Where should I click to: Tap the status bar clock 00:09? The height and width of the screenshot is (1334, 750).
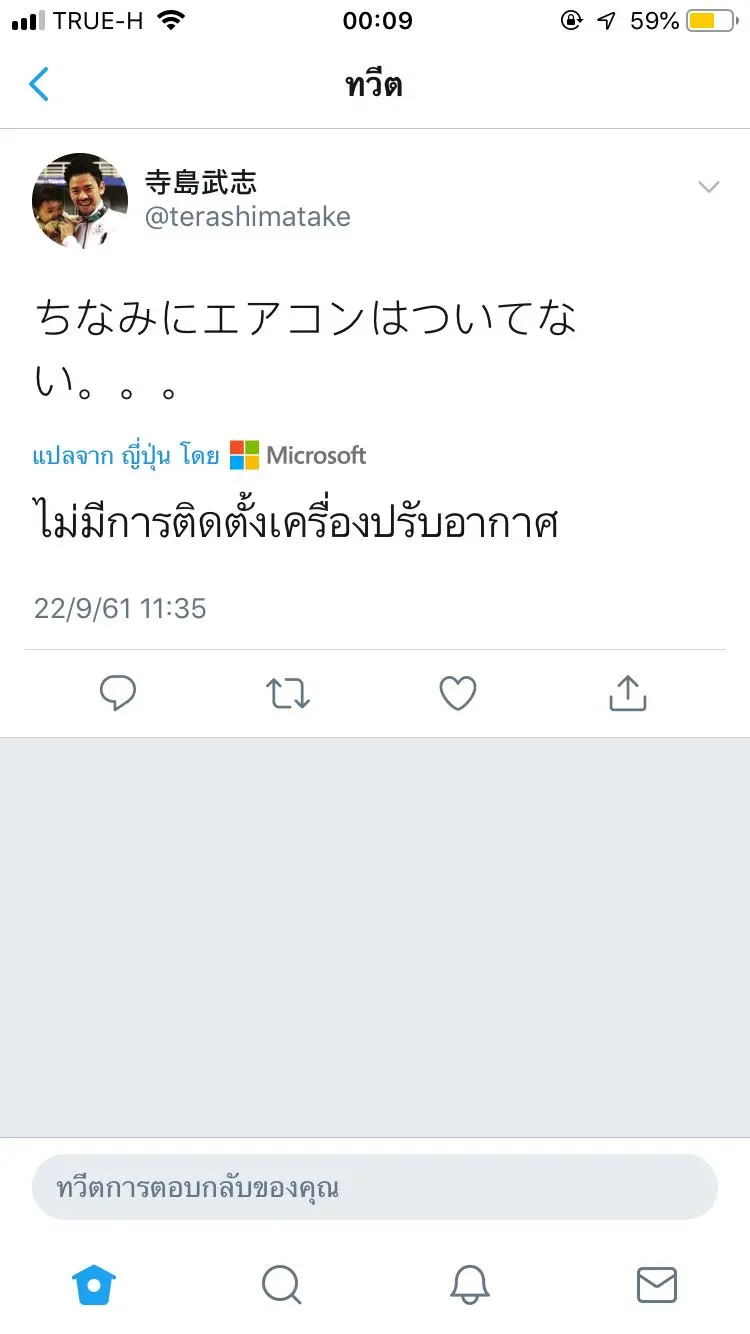pos(377,21)
